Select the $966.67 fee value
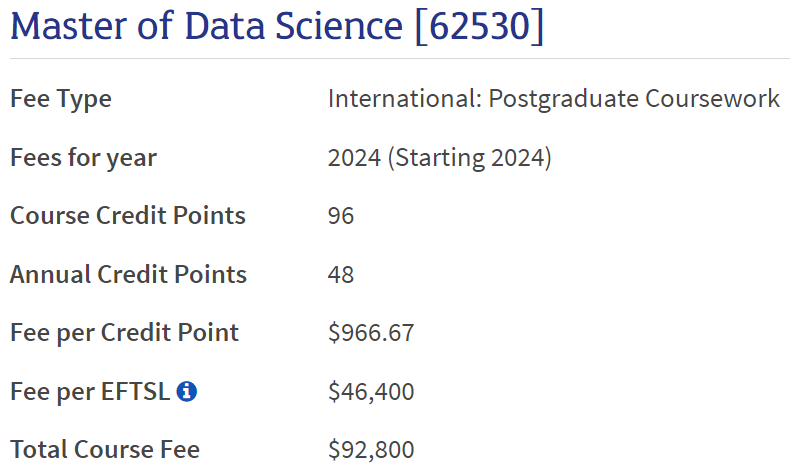The width and height of the screenshot is (790, 474). coord(371,333)
